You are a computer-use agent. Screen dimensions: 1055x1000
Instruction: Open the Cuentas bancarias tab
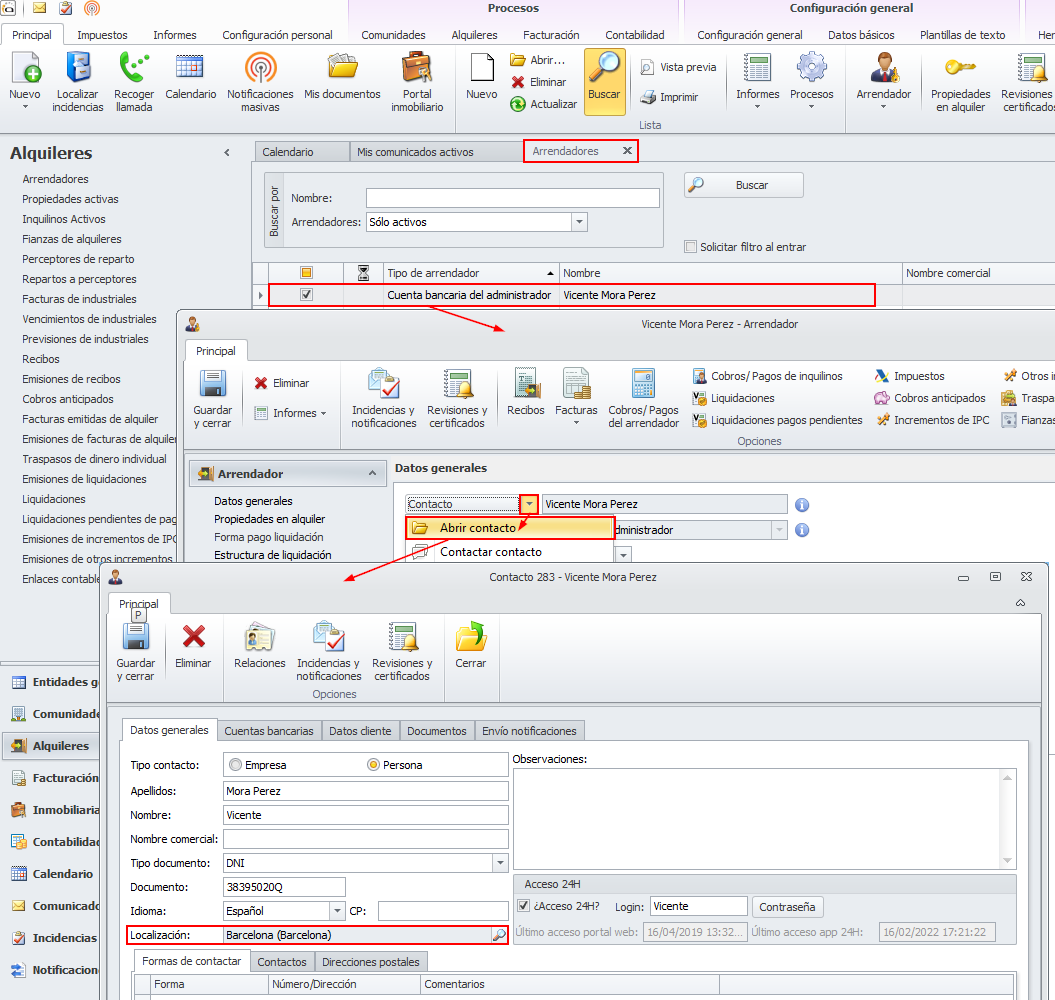click(x=268, y=731)
